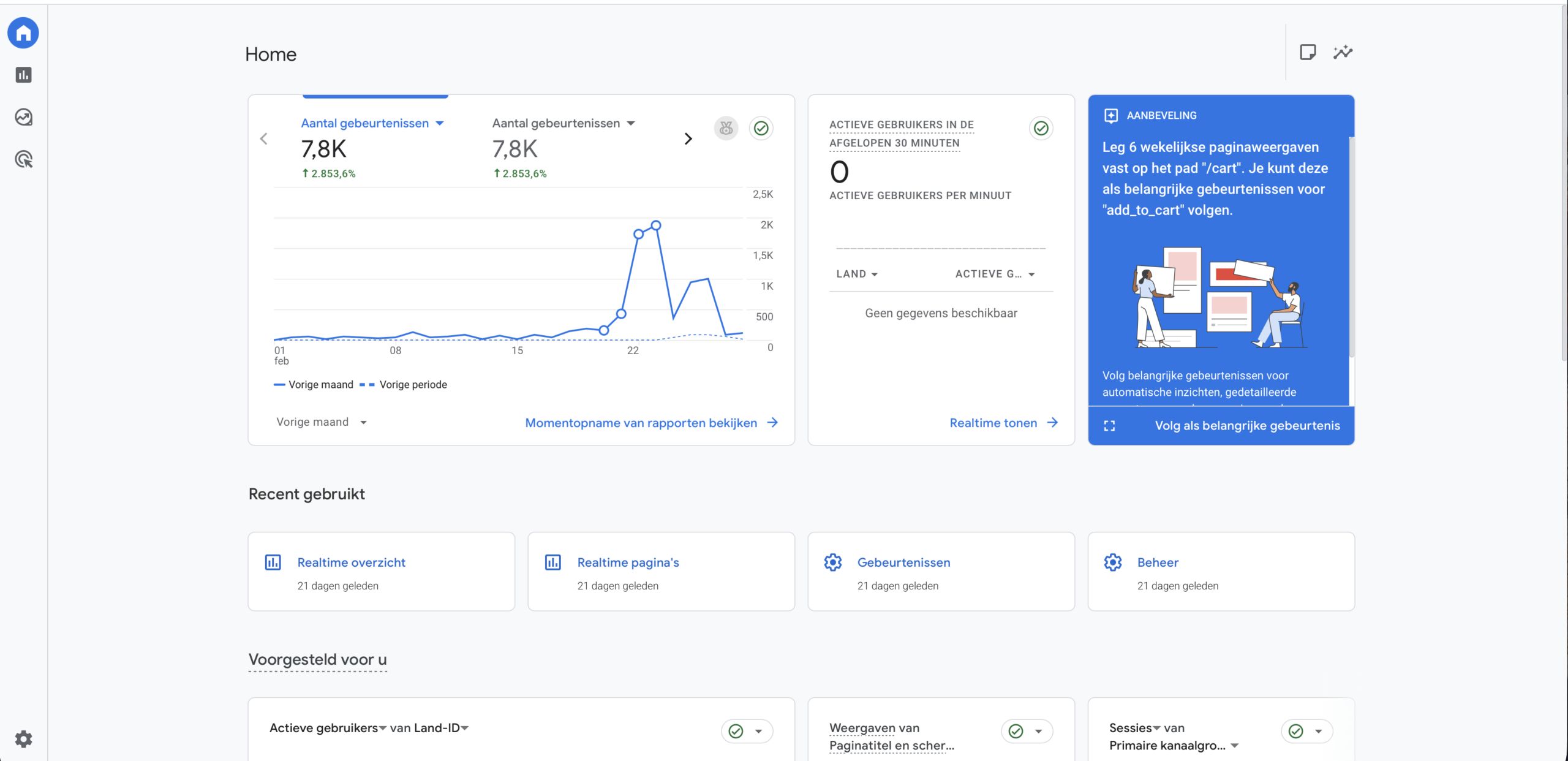
Task: Click the Insights sparkline icon in header
Action: click(x=1343, y=53)
